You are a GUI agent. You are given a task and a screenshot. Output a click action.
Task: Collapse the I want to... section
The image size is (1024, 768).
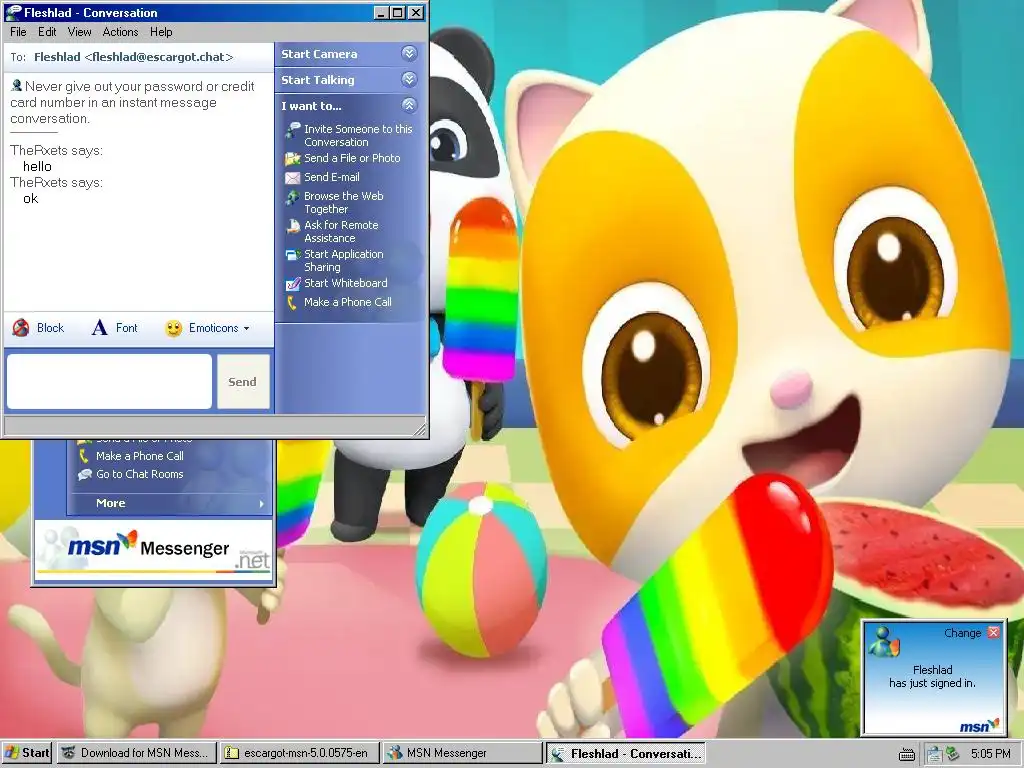(409, 104)
